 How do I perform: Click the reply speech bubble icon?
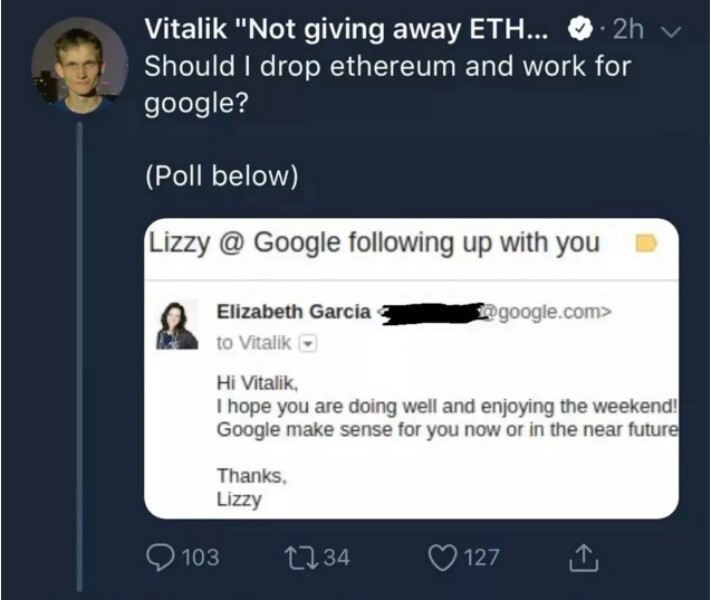tap(159, 556)
